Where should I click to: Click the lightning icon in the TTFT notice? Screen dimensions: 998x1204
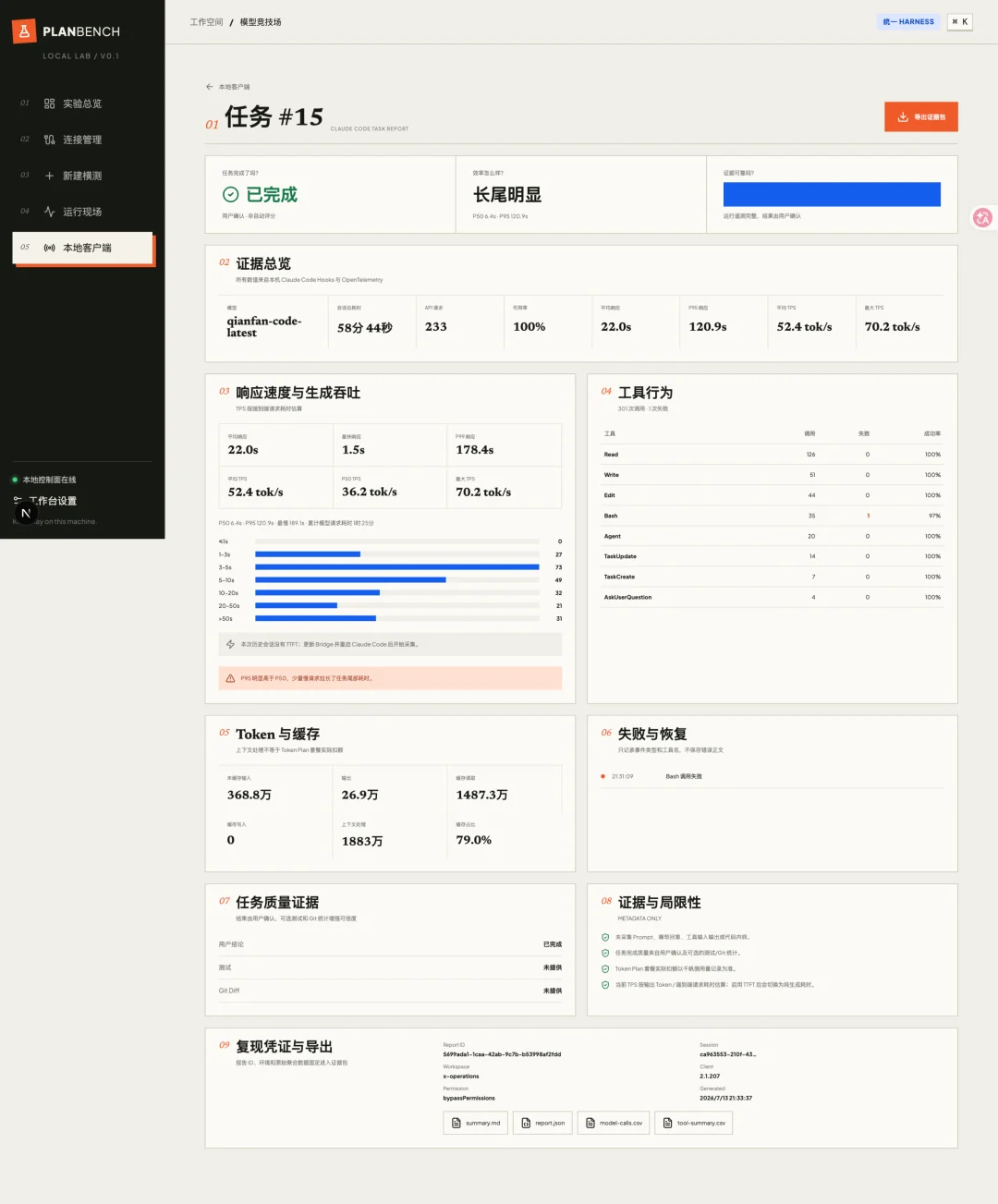point(230,644)
